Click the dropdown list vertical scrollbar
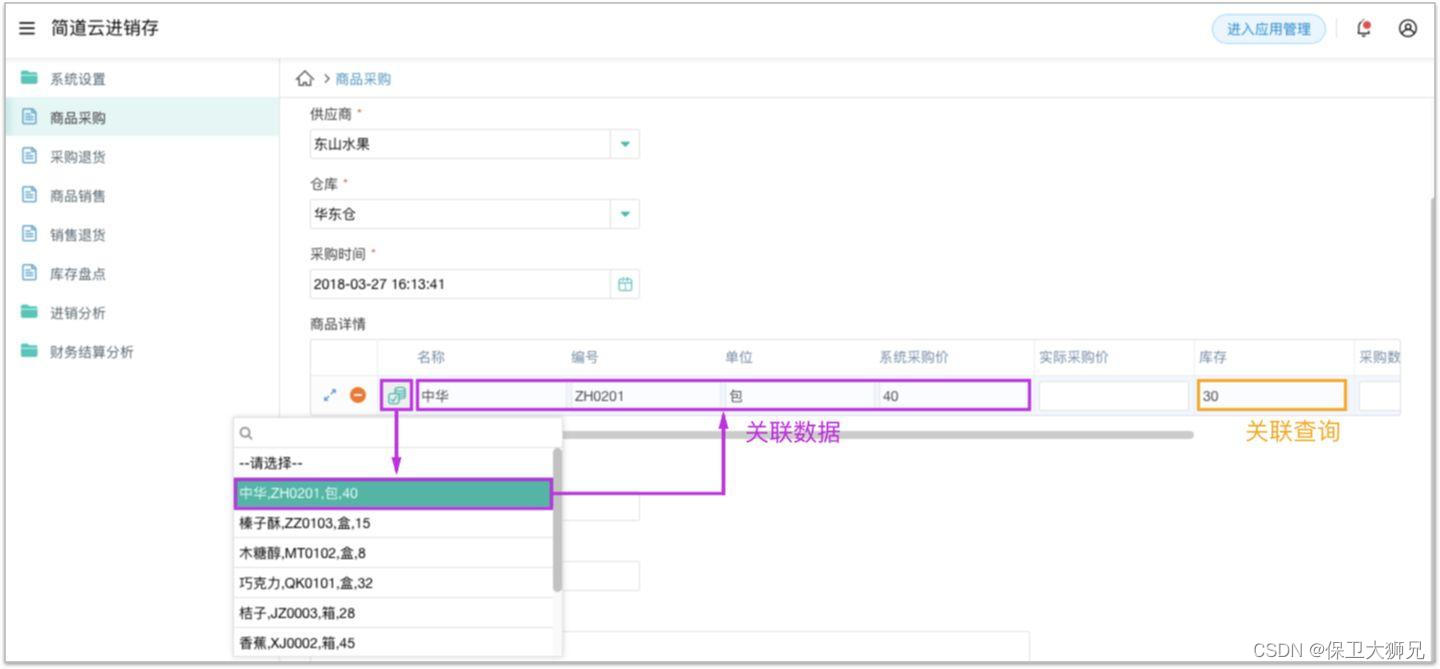Viewport: 1440px width, 669px height. pyautogui.click(x=557, y=519)
